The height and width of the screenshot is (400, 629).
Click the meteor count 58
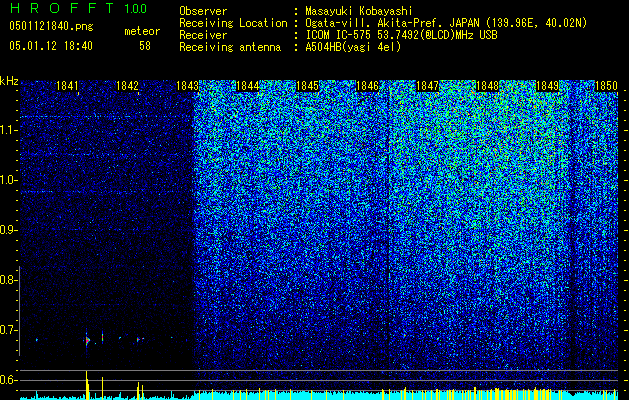click(x=145, y=46)
